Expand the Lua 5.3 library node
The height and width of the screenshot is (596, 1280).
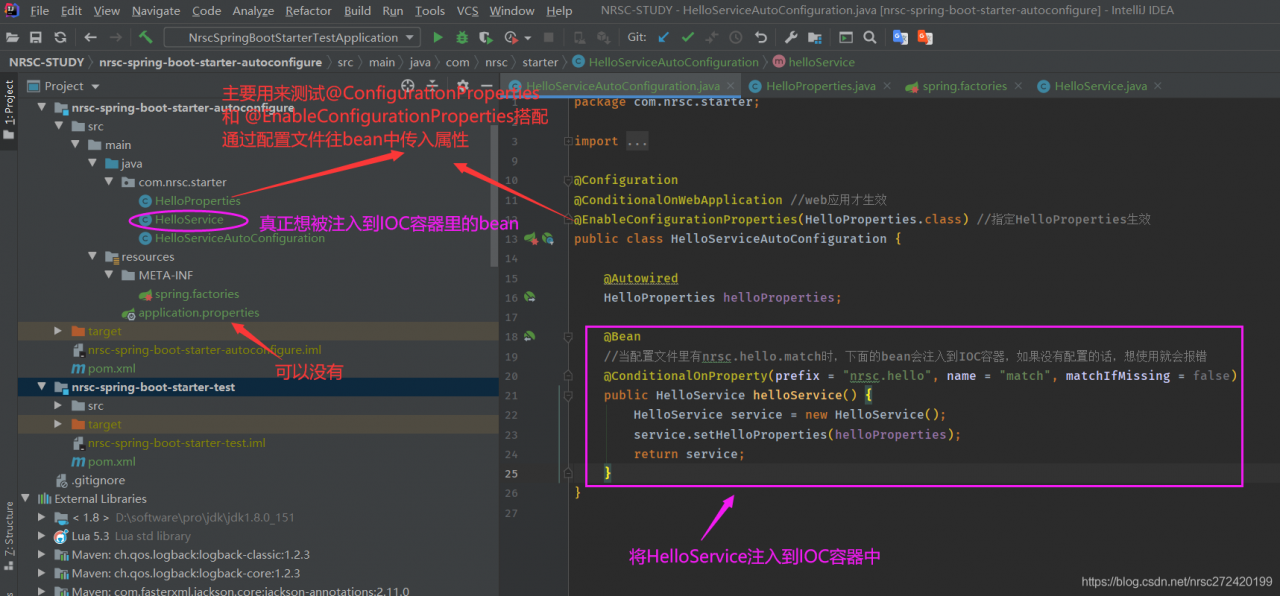[x=42, y=537]
